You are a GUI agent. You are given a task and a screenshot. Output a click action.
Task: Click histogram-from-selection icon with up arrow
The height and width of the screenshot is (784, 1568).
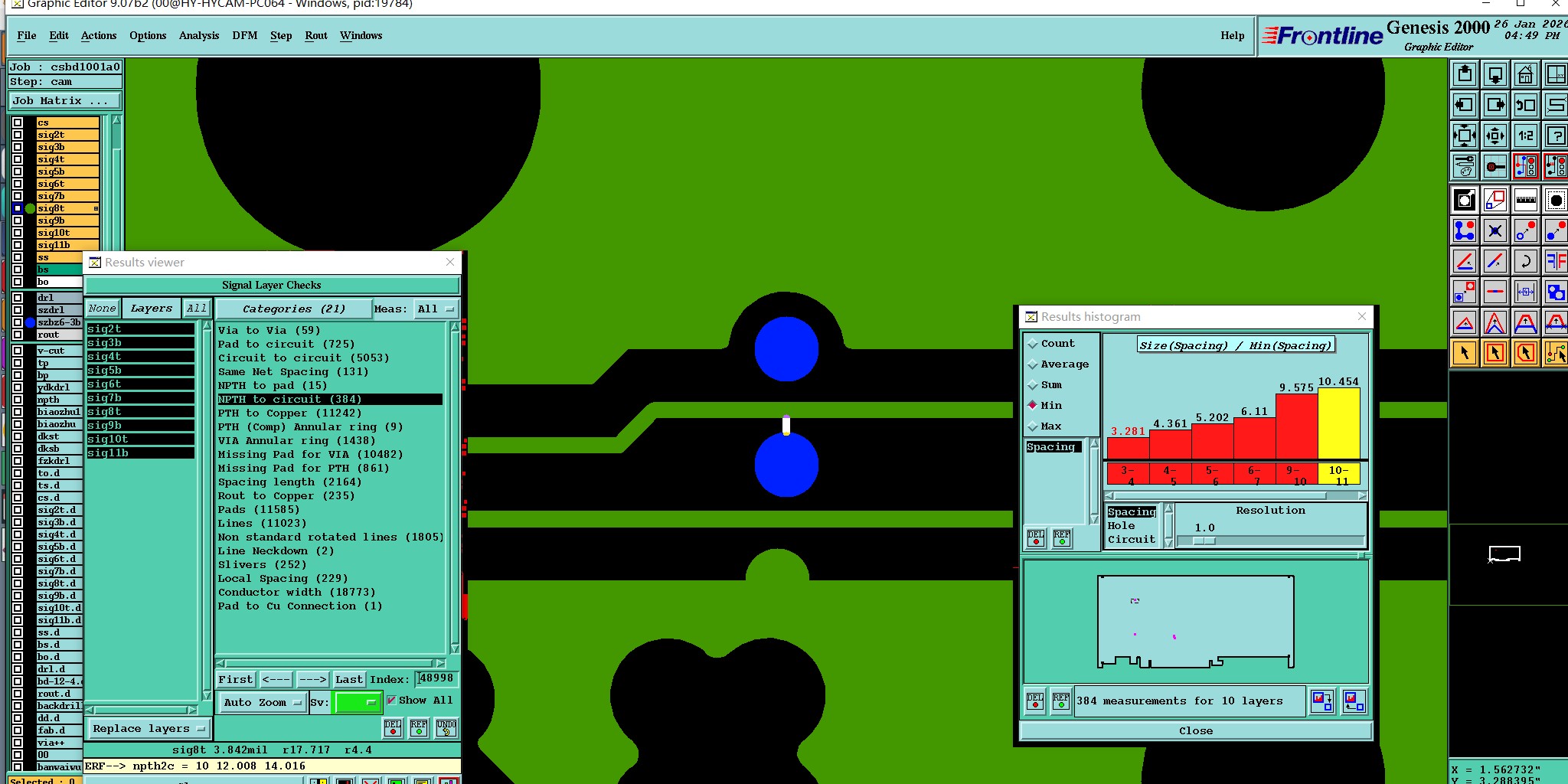click(1354, 701)
